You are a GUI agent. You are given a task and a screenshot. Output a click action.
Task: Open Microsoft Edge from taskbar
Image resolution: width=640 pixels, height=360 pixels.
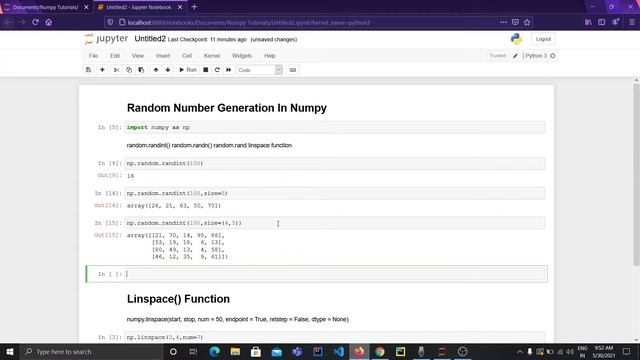[x=214, y=351]
